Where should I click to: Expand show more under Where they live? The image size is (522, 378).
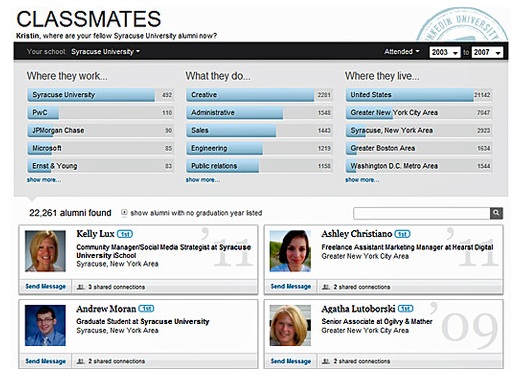pos(362,180)
